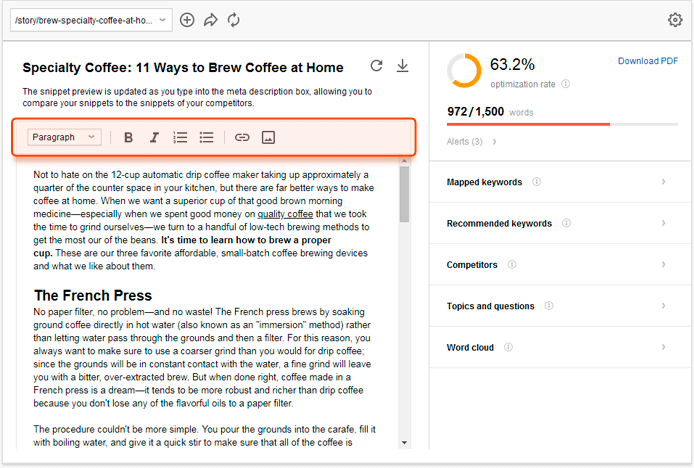Click info icon next to optimization rate
The height and width of the screenshot is (468, 694).
point(566,84)
